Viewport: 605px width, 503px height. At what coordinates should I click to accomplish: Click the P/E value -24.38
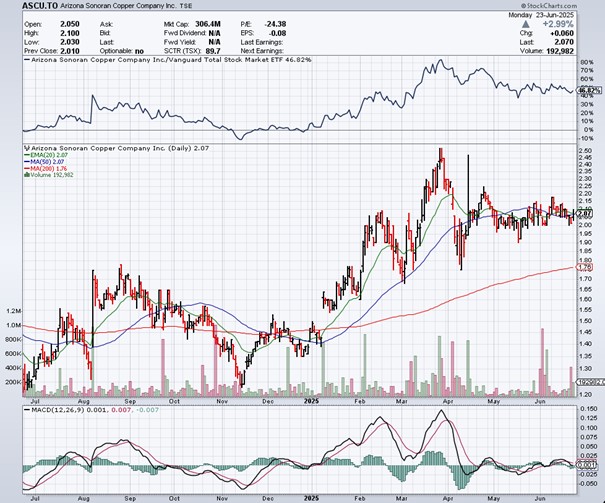click(x=275, y=24)
